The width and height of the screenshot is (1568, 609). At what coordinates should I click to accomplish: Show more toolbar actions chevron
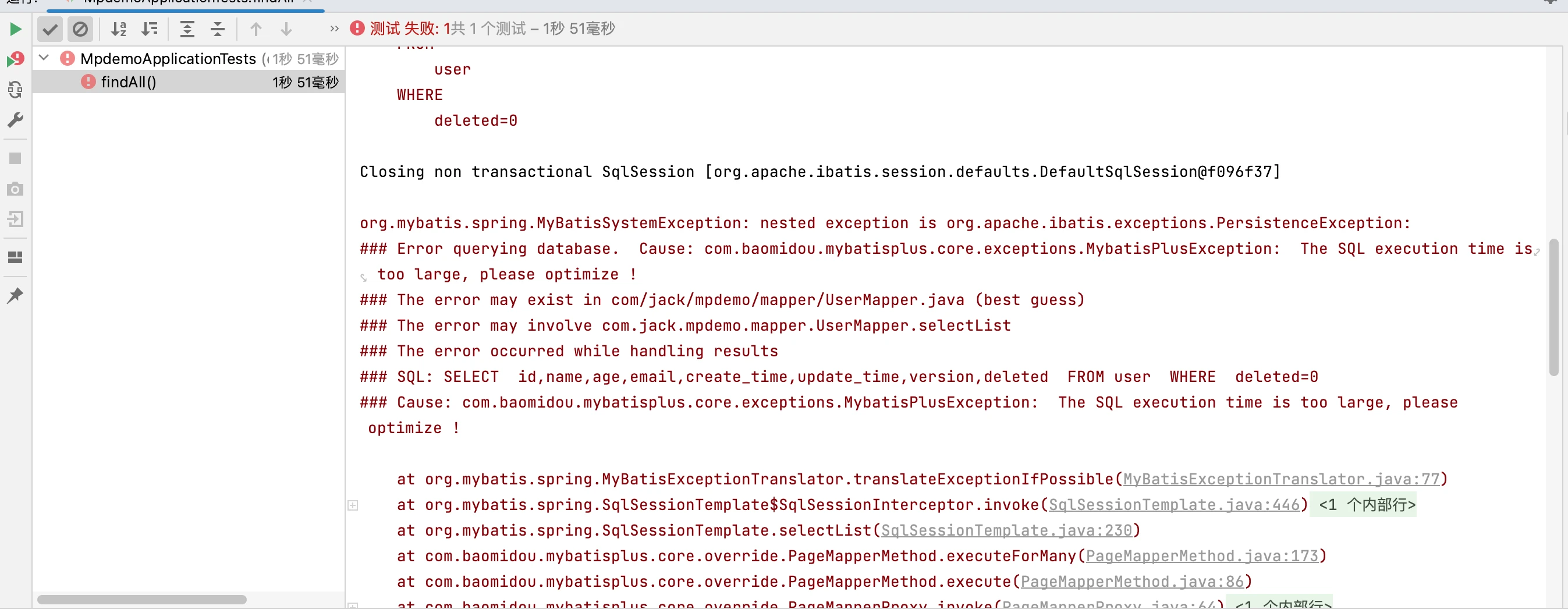[x=334, y=29]
